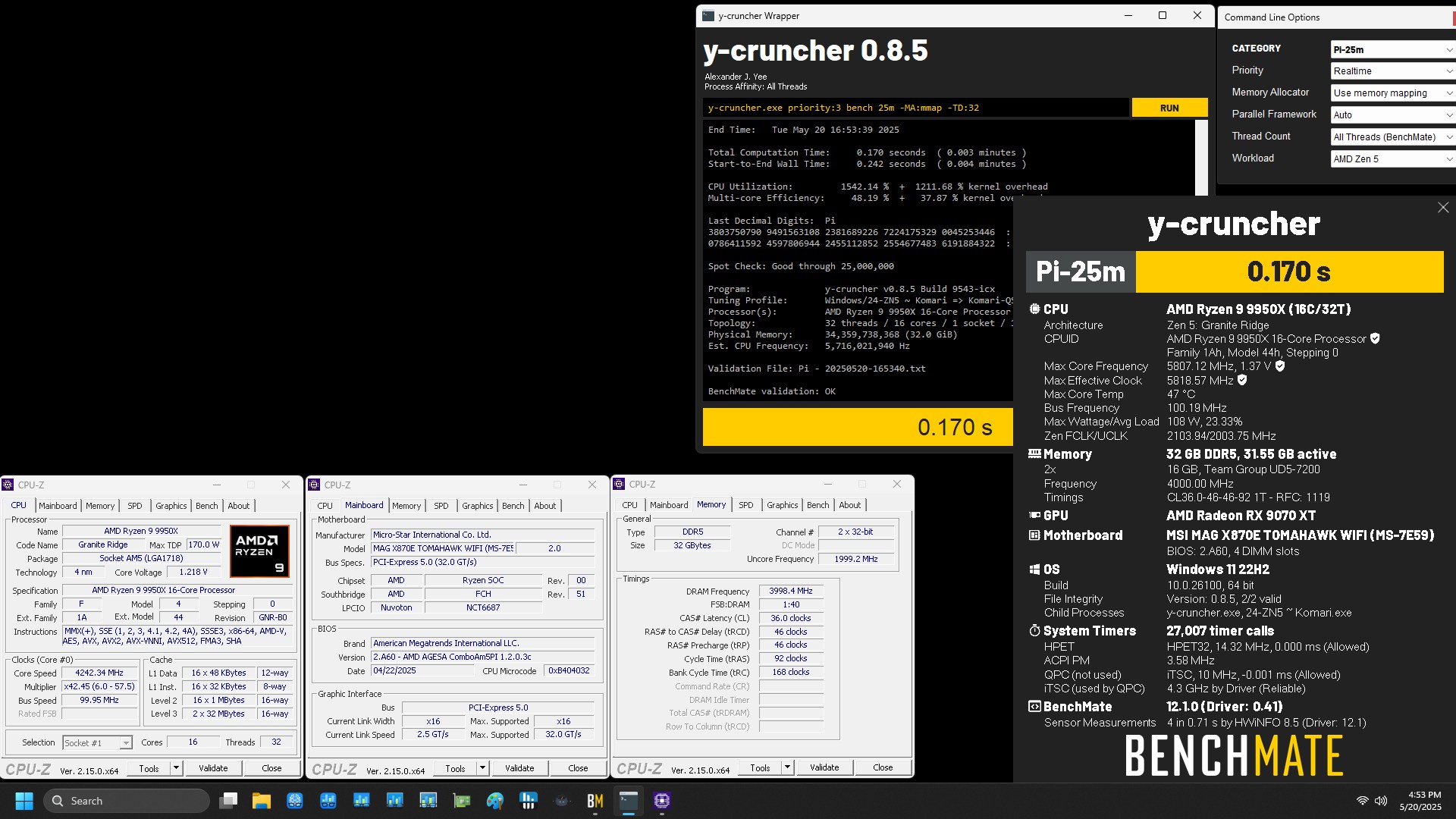Screen dimensions: 1456x819
Task: Open the Windows Start menu
Action: [x=24, y=801]
